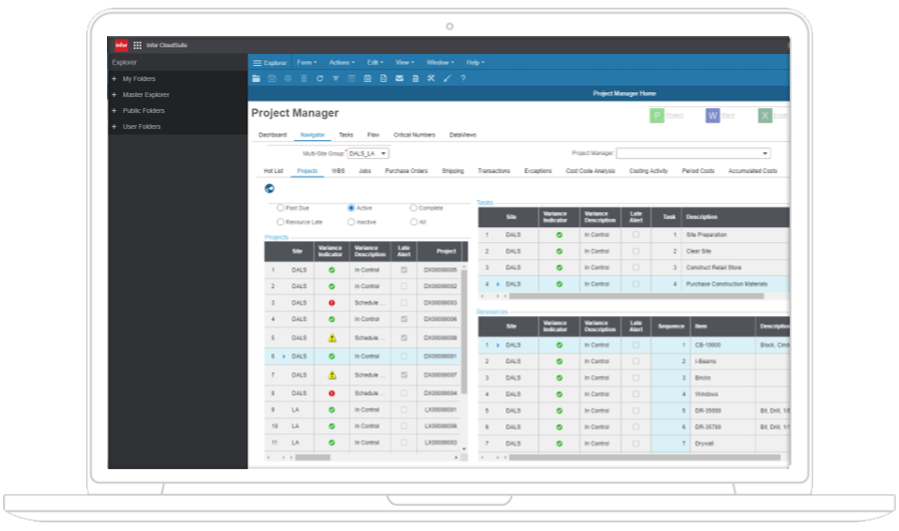The height and width of the screenshot is (531, 899).
Task: Click the help question mark icon
Action: pos(463,79)
